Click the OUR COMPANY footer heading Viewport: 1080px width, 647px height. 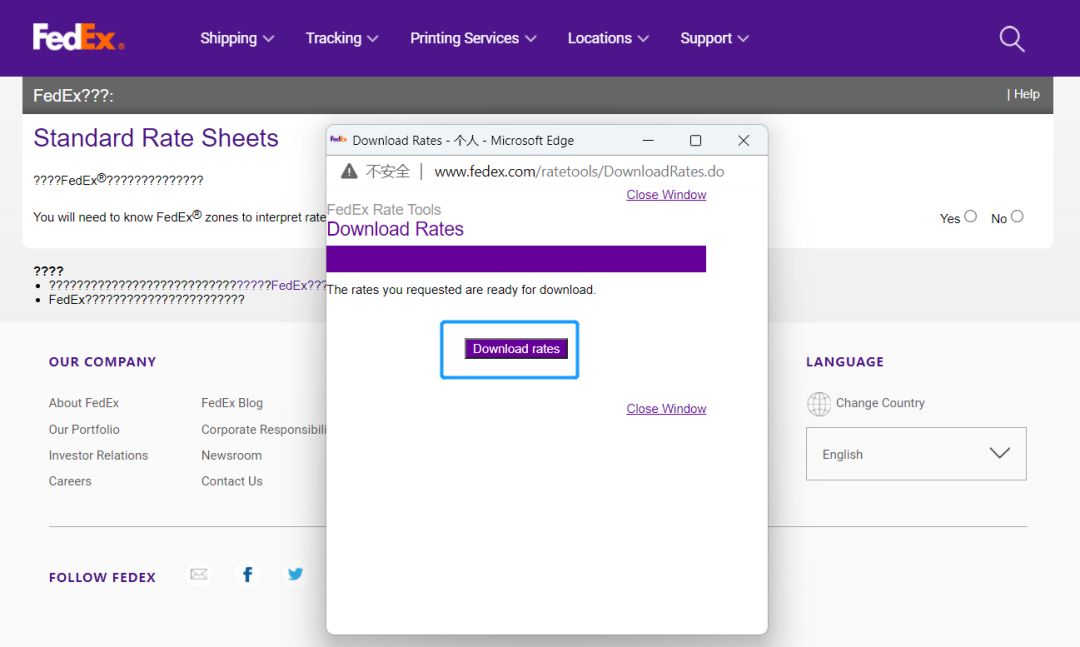pos(103,362)
